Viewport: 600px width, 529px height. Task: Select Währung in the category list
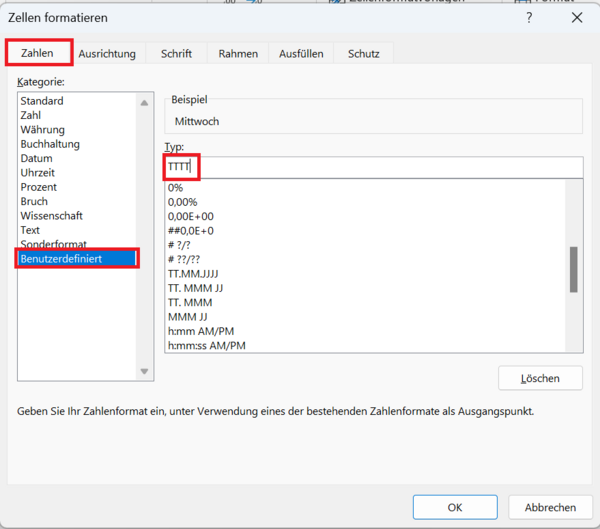(x=43, y=130)
